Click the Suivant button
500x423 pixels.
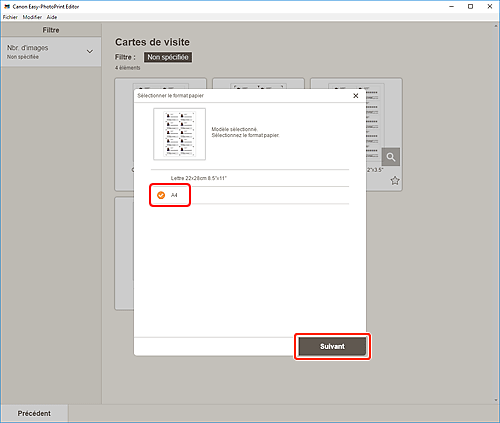tap(332, 346)
